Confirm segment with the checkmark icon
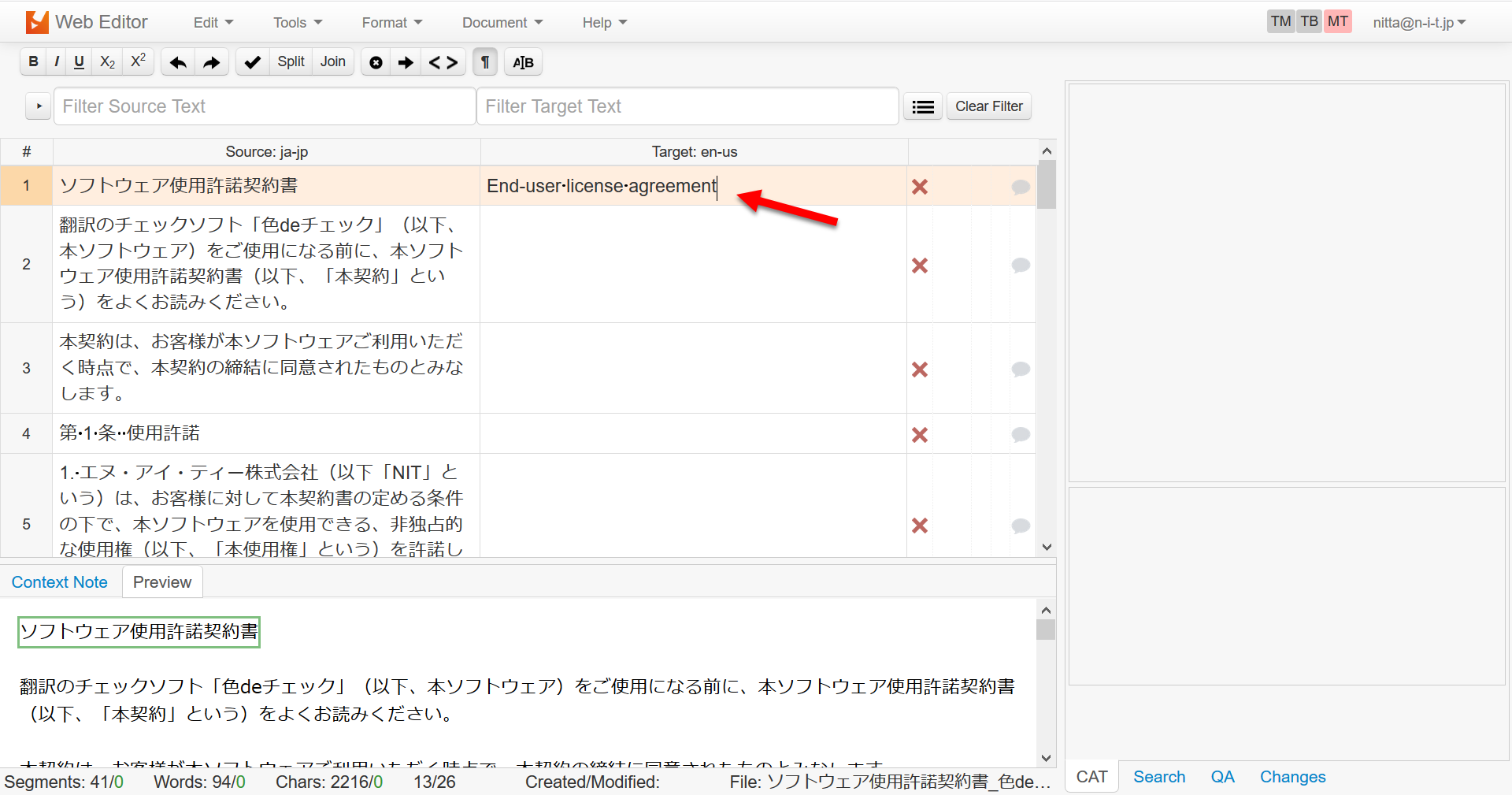The height and width of the screenshot is (795, 1512). [252, 62]
